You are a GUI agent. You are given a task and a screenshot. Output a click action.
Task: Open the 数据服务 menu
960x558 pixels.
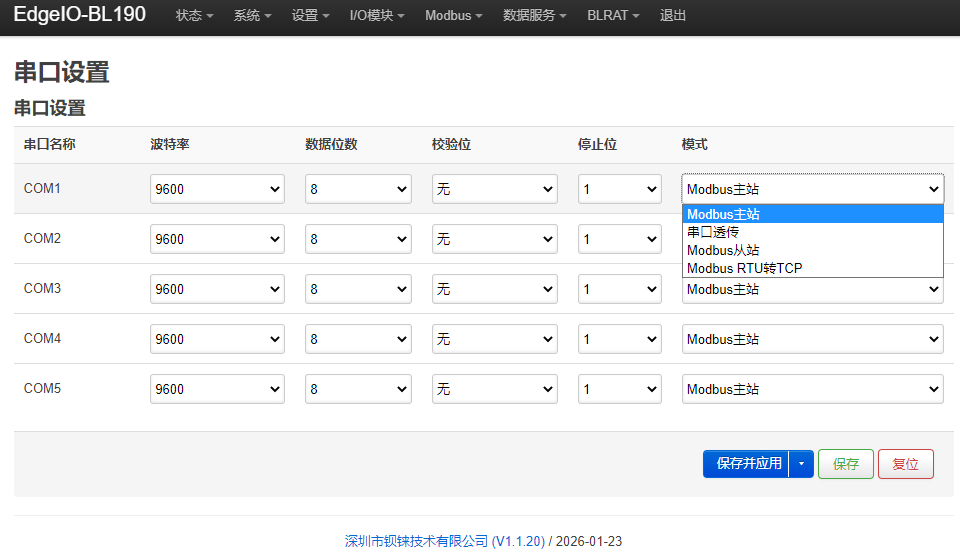click(x=534, y=15)
